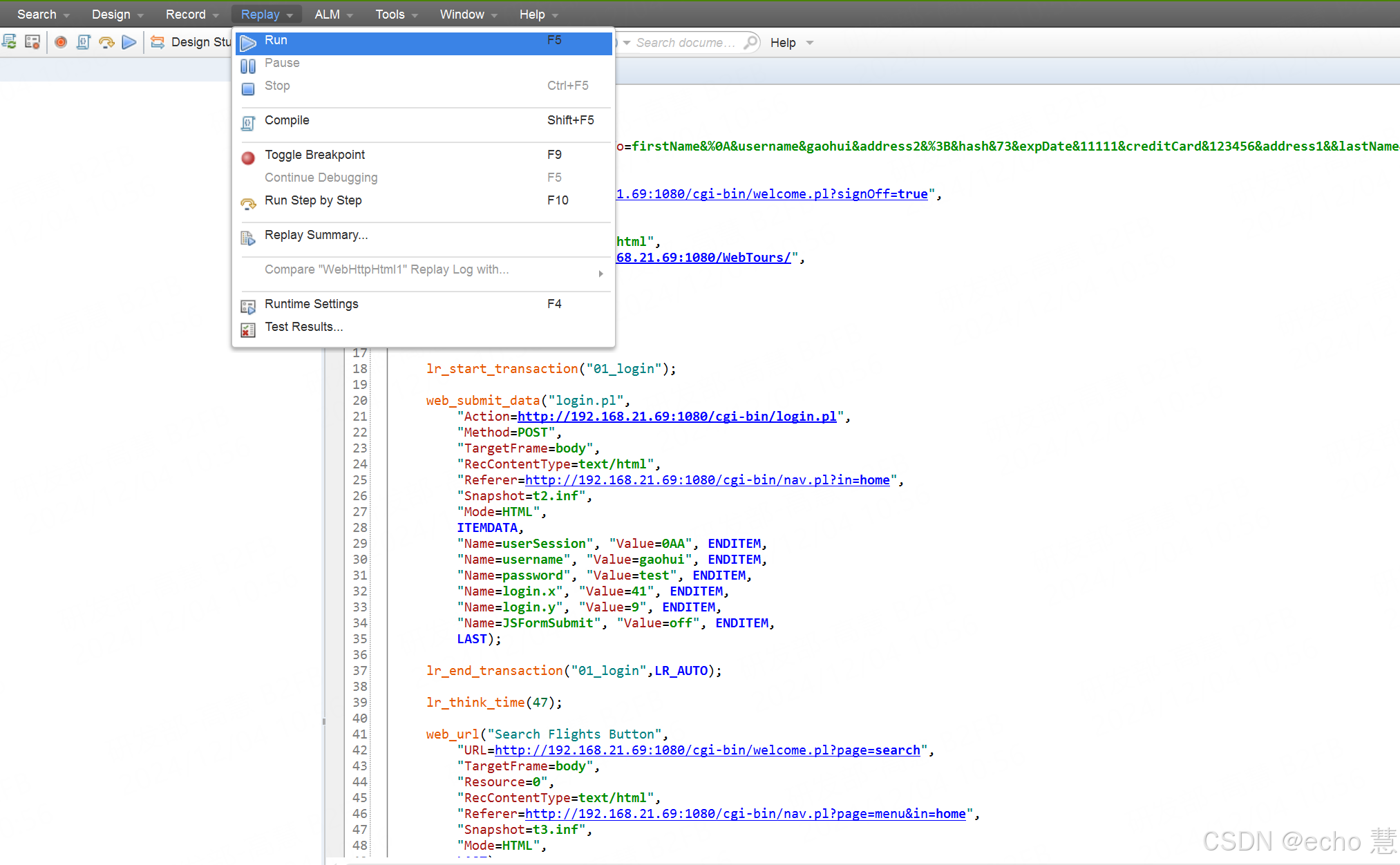Click the search magnifier icon
This screenshot has height=865, width=1400.
(x=750, y=42)
